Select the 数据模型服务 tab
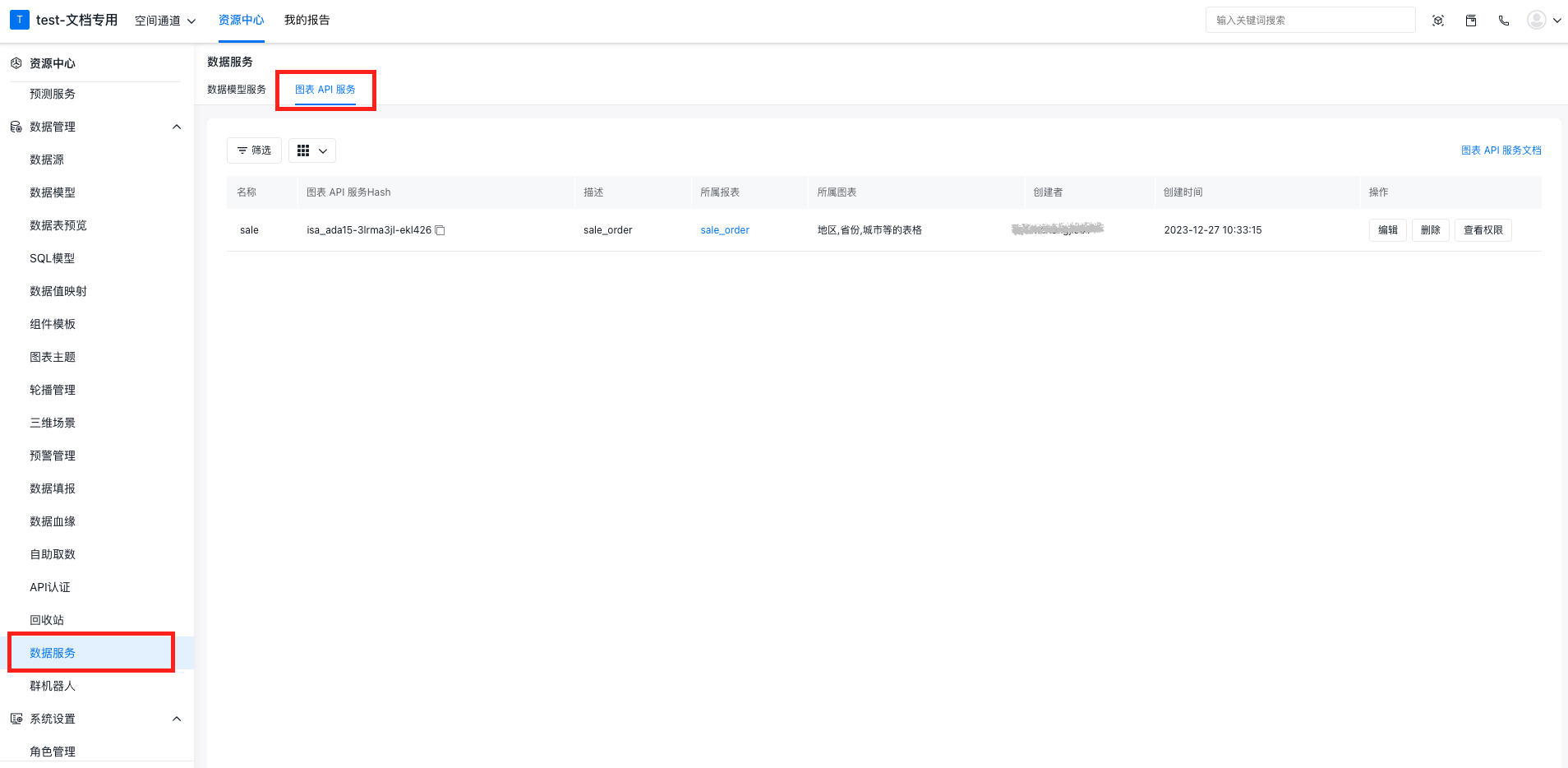This screenshot has width=1568, height=768. point(237,90)
